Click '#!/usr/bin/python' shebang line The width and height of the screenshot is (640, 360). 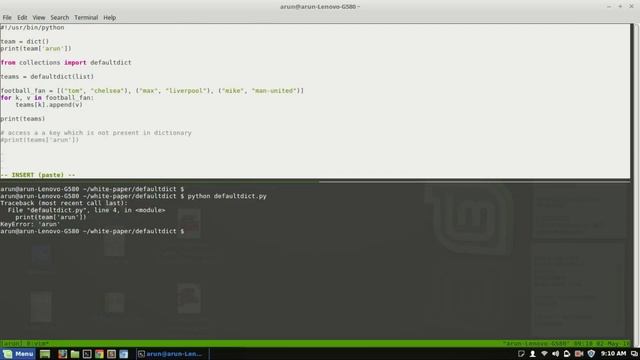[x=32, y=27]
